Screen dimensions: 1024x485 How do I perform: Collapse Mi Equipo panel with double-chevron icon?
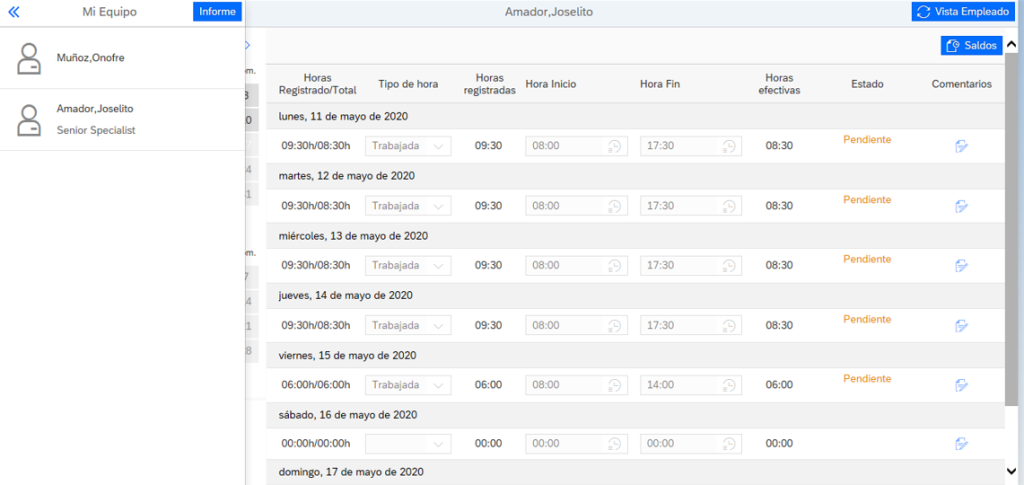14,12
